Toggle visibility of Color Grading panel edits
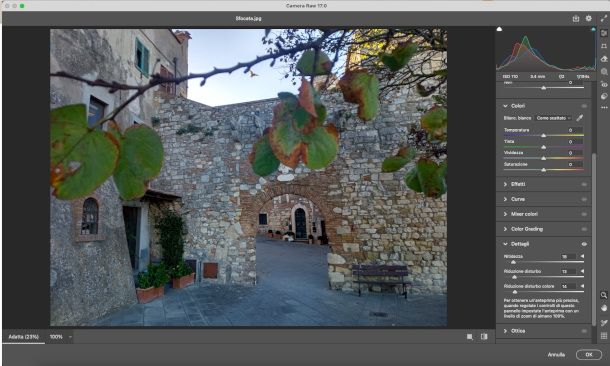This screenshot has width=610, height=366. 584,229
